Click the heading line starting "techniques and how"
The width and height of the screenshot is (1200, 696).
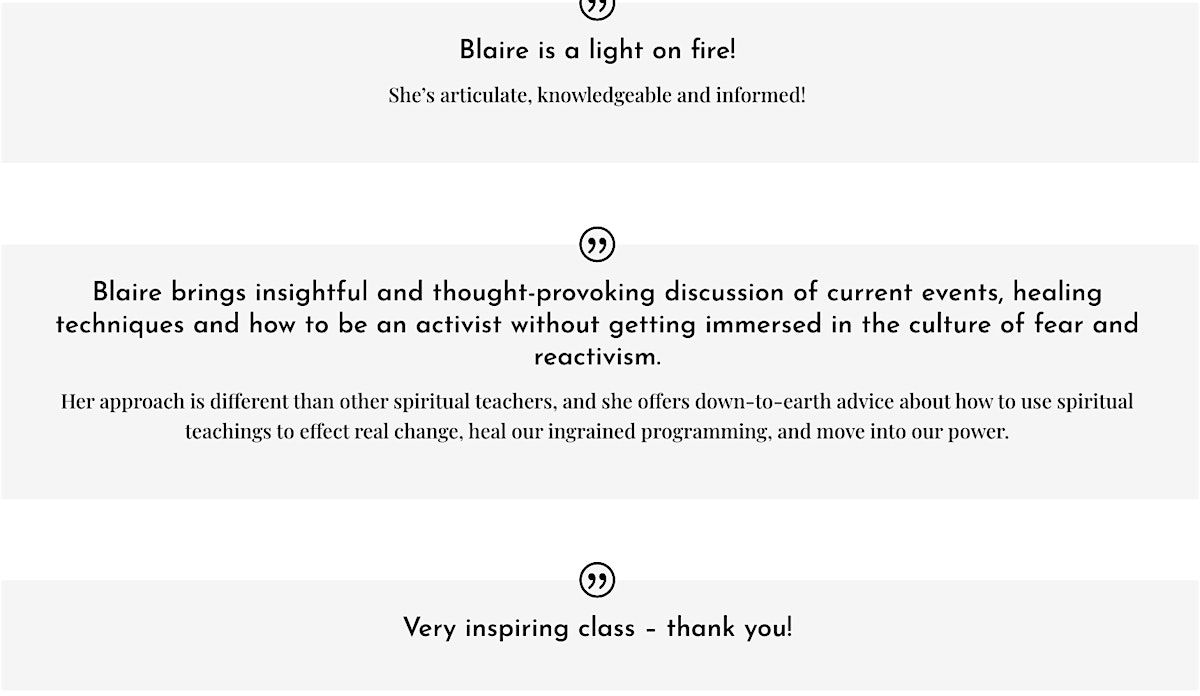tap(597, 325)
